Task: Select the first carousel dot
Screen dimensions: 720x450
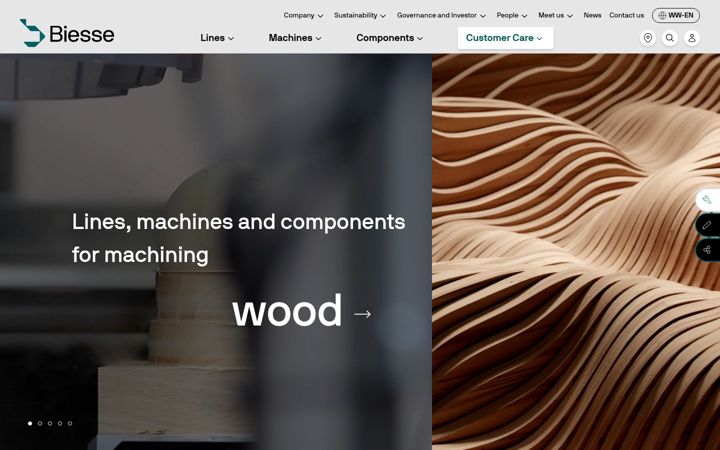Action: pos(30,423)
